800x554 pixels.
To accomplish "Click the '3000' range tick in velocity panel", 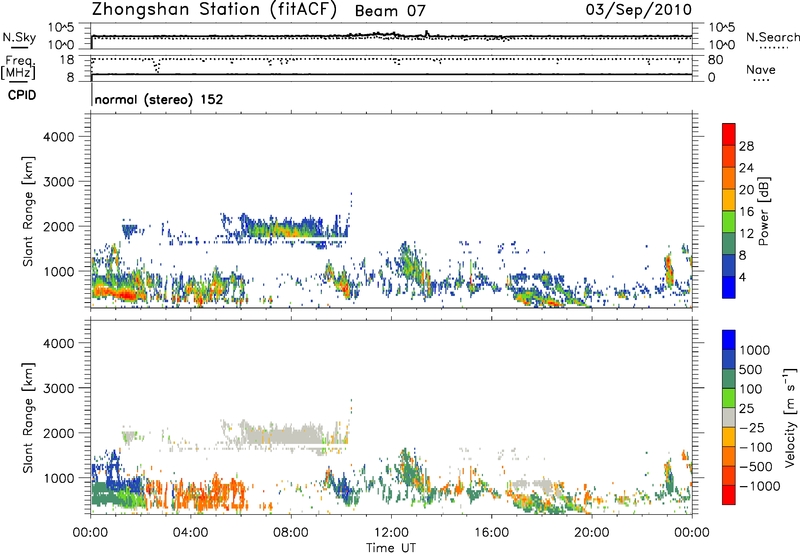I will pyautogui.click(x=59, y=388).
